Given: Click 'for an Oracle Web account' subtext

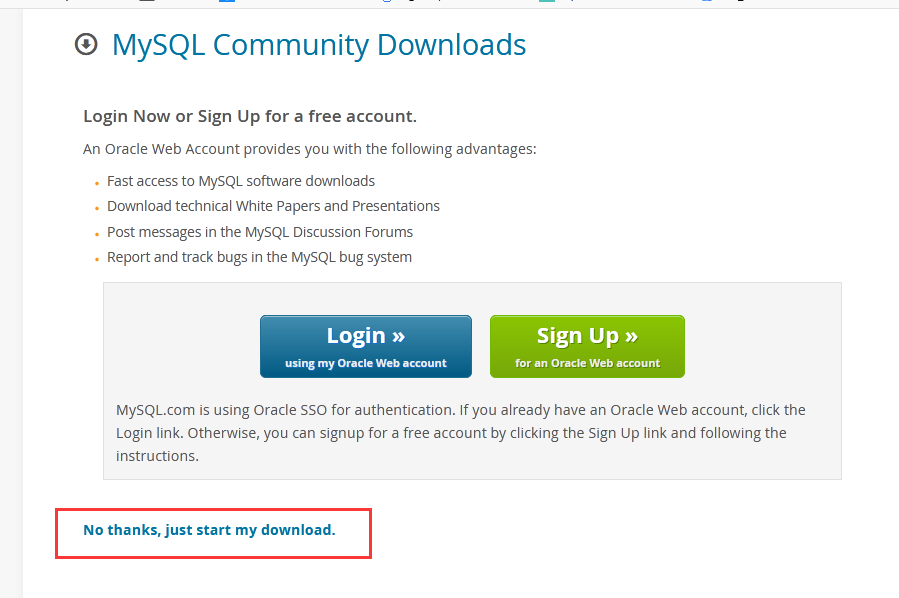Looking at the screenshot, I should click(587, 363).
